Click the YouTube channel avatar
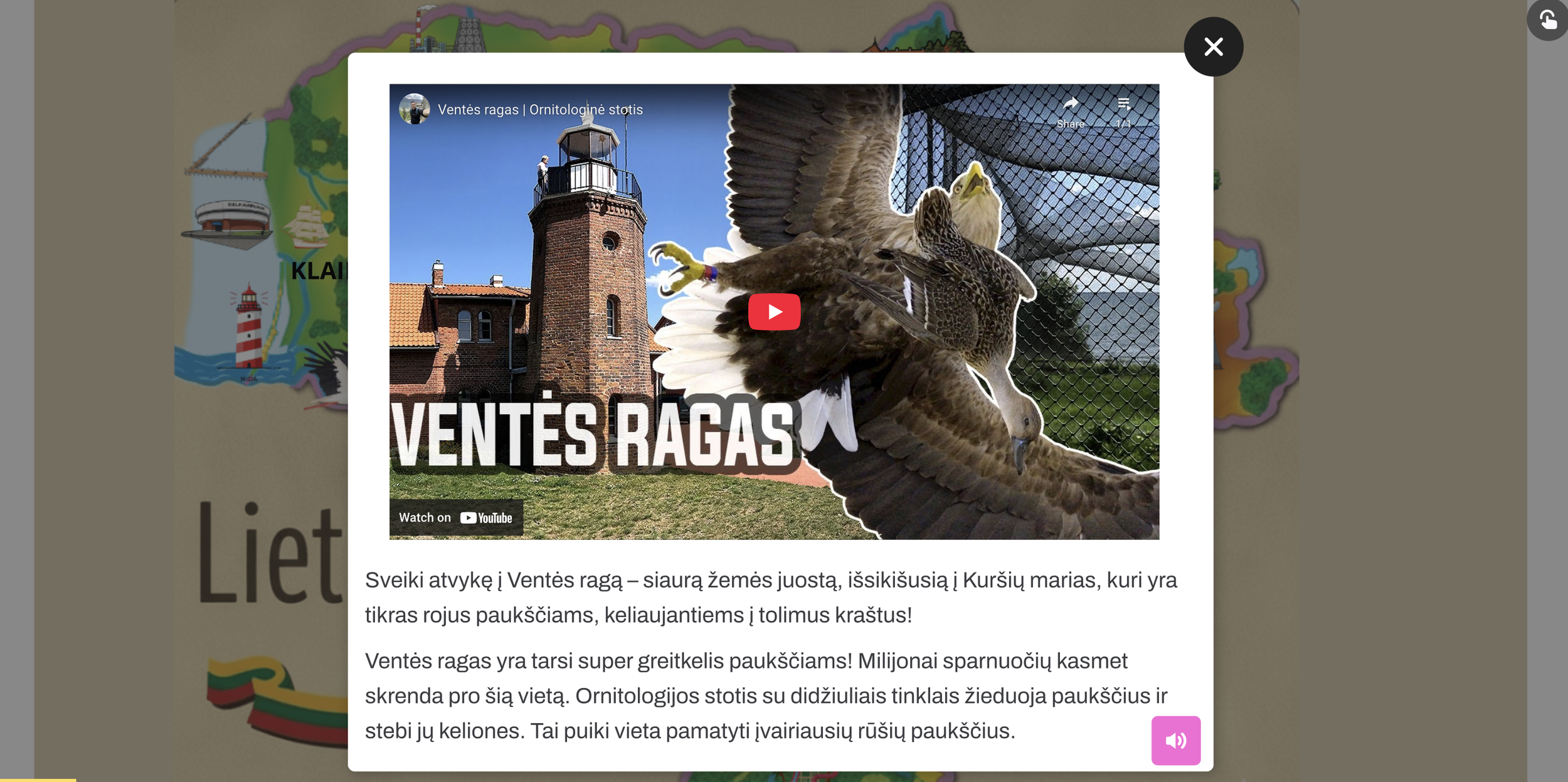The width and height of the screenshot is (1568, 782). (414, 109)
